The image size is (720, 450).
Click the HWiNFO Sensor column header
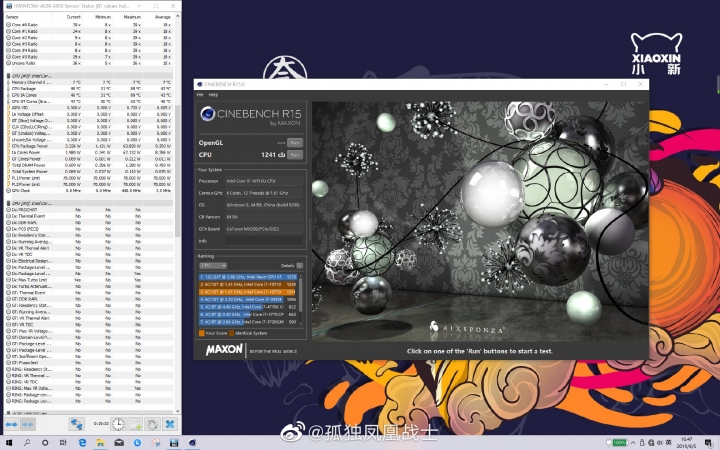[x=29, y=17]
